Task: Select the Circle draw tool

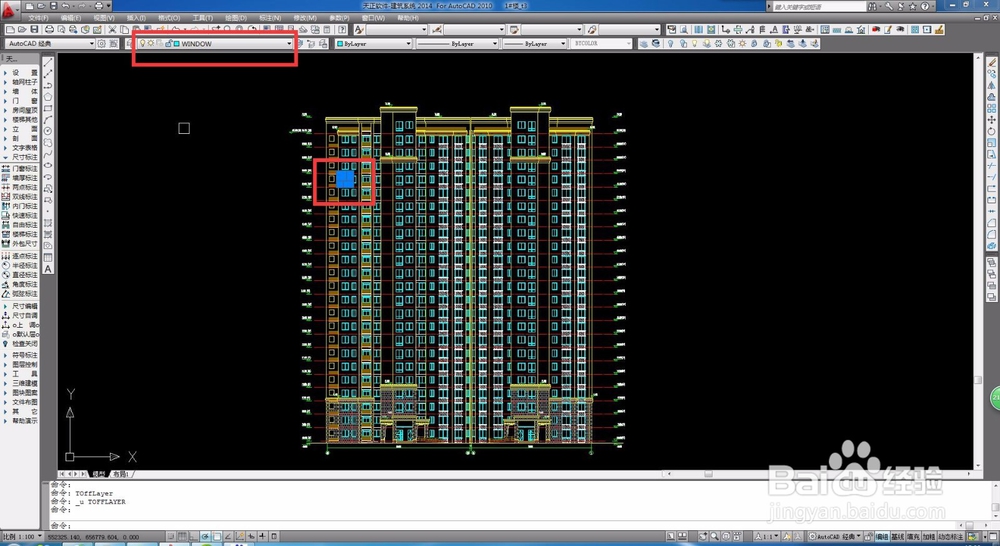Action: pyautogui.click(x=48, y=131)
